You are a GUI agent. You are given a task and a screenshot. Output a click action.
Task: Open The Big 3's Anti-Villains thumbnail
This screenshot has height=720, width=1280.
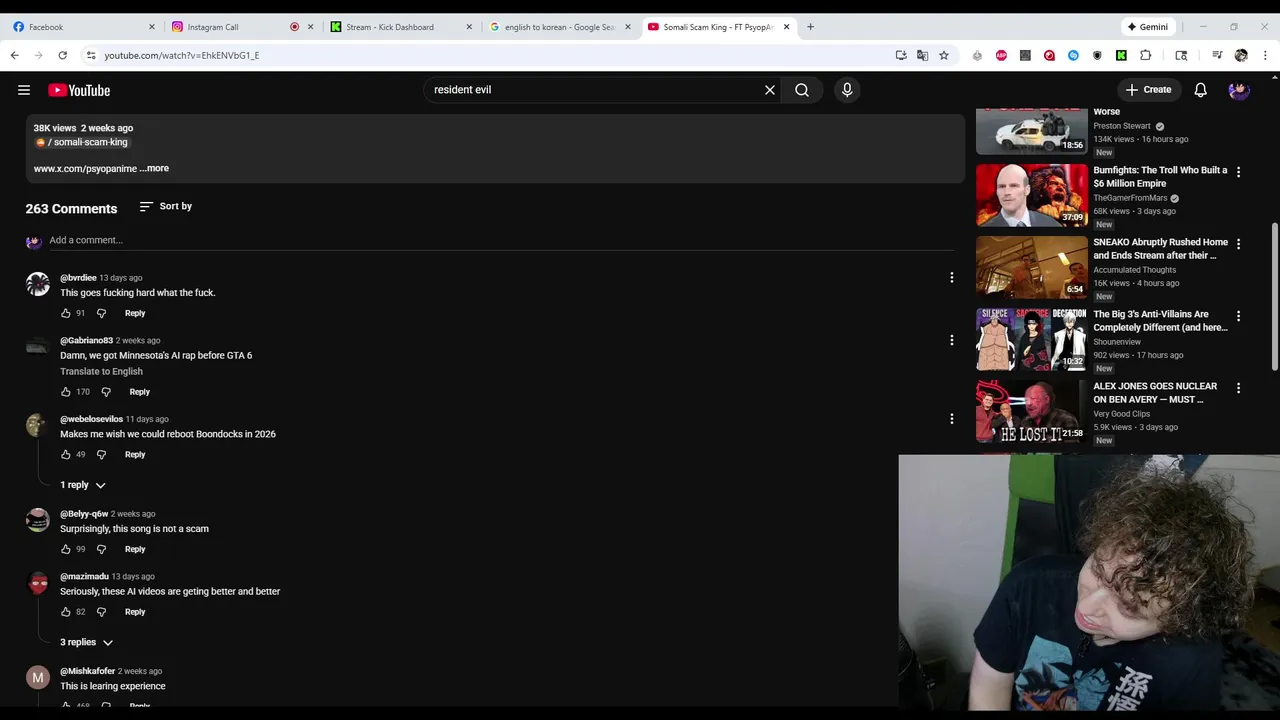1031,340
